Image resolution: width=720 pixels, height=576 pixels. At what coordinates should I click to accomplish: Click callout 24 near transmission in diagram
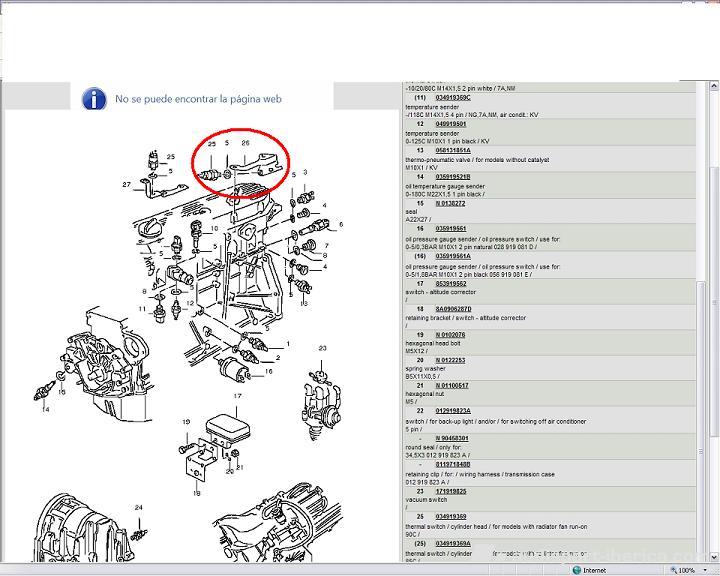point(139,508)
